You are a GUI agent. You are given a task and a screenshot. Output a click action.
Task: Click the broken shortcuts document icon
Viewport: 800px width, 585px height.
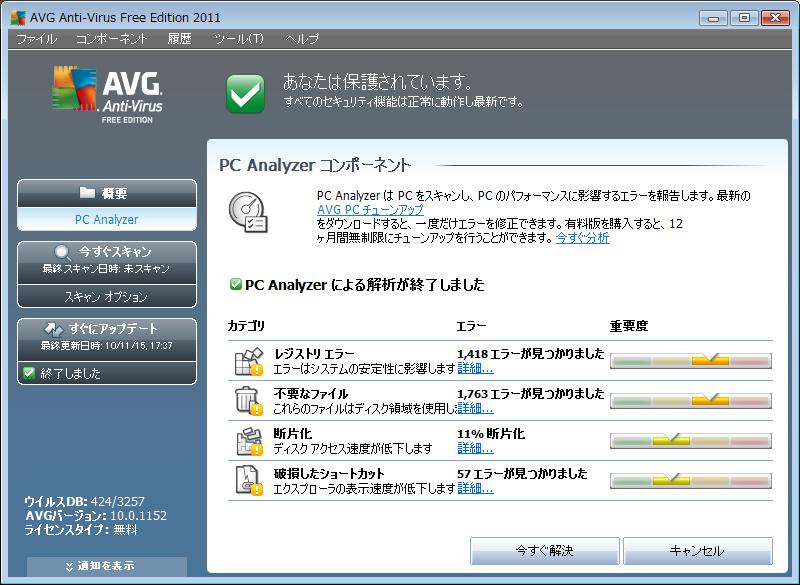pos(248,480)
